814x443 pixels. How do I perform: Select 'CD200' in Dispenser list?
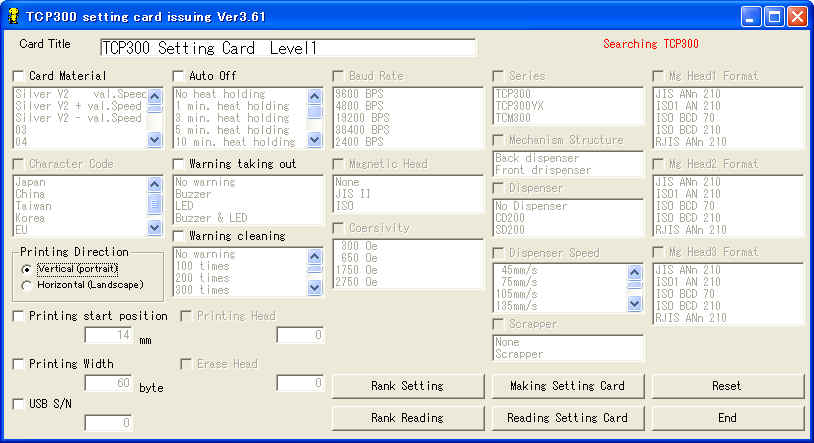pyautogui.click(x=510, y=218)
